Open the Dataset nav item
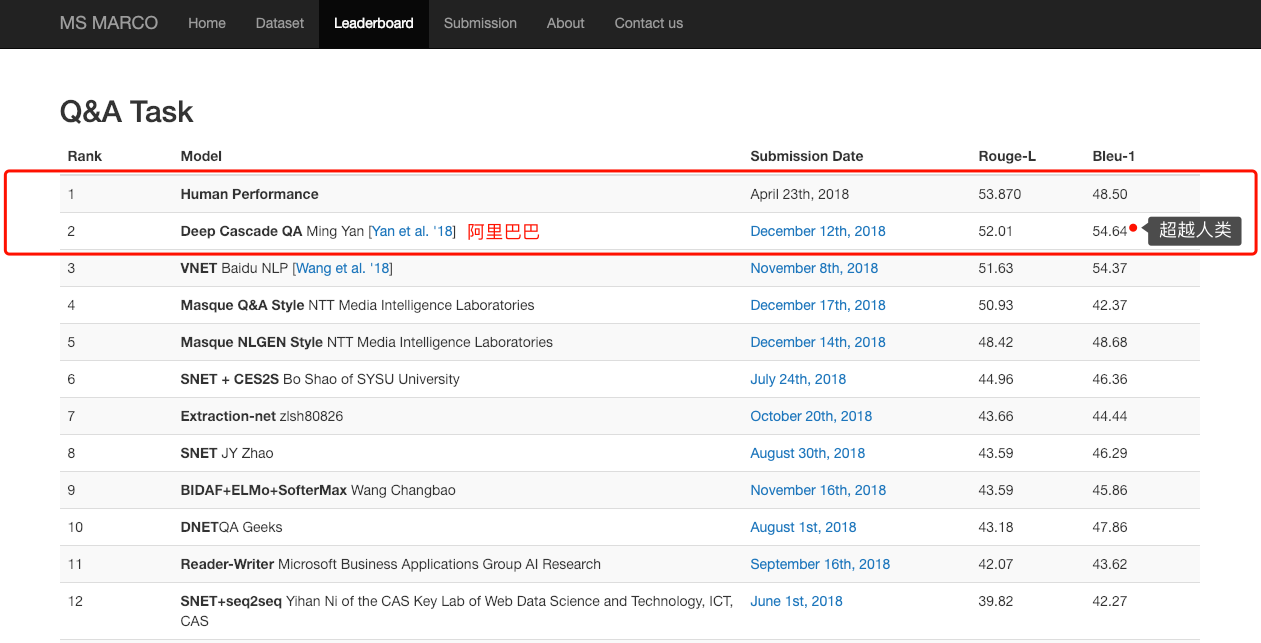 pyautogui.click(x=280, y=23)
